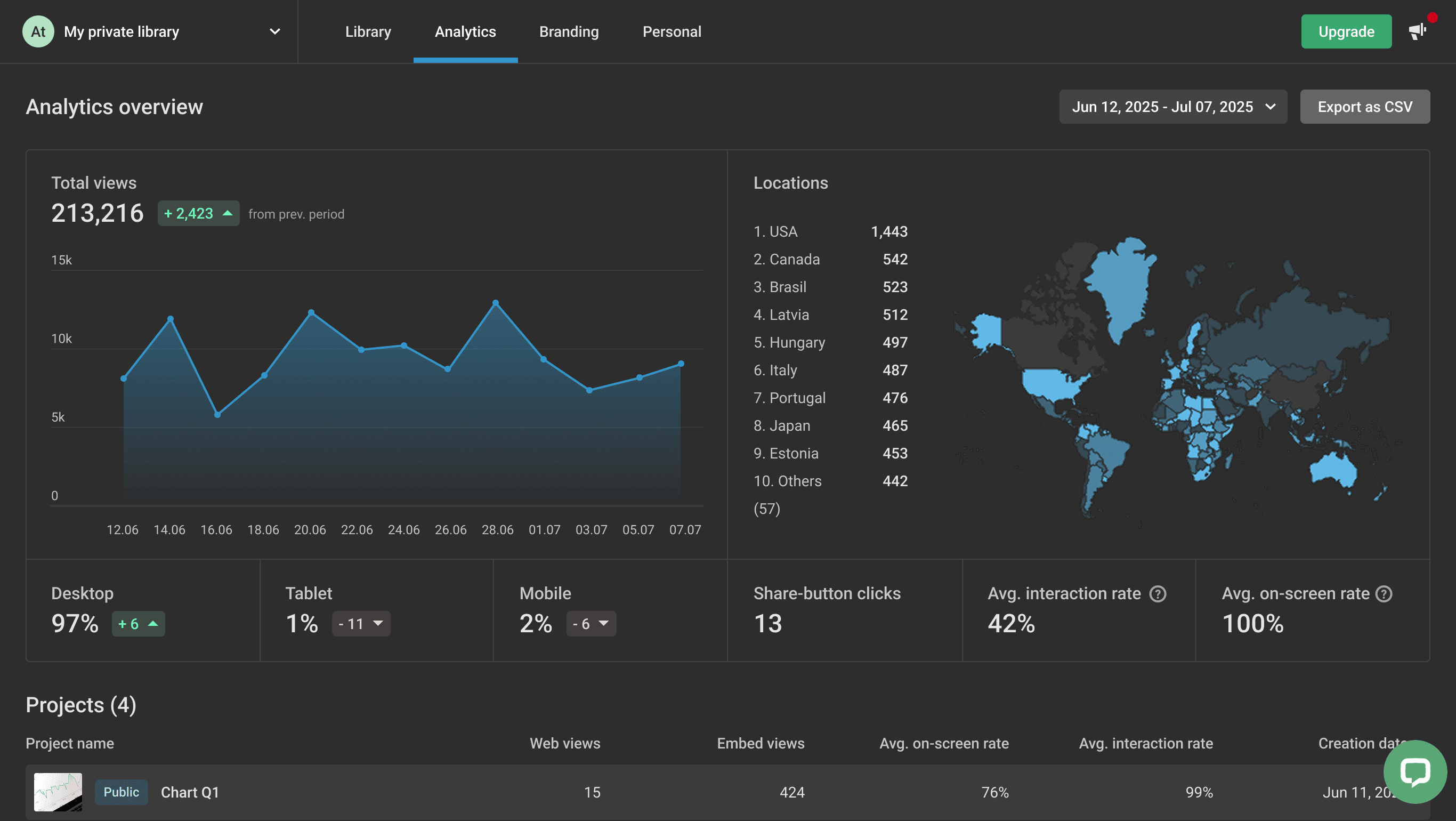This screenshot has height=821, width=1456.
Task: Expand the My private library dropdown
Action: 274,31
